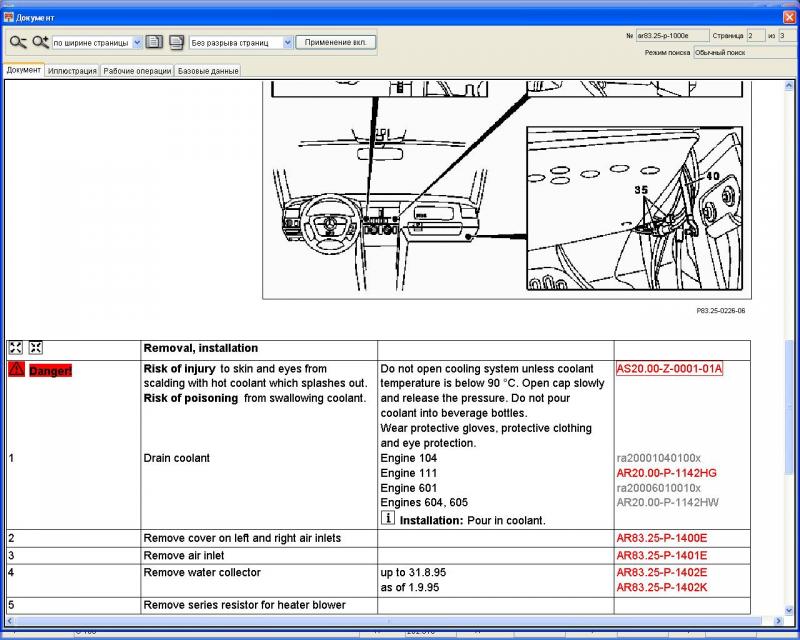The width and height of the screenshot is (800, 640).
Task: Click the 'Engines 604, 605' text
Action: pyautogui.click(x=424, y=502)
